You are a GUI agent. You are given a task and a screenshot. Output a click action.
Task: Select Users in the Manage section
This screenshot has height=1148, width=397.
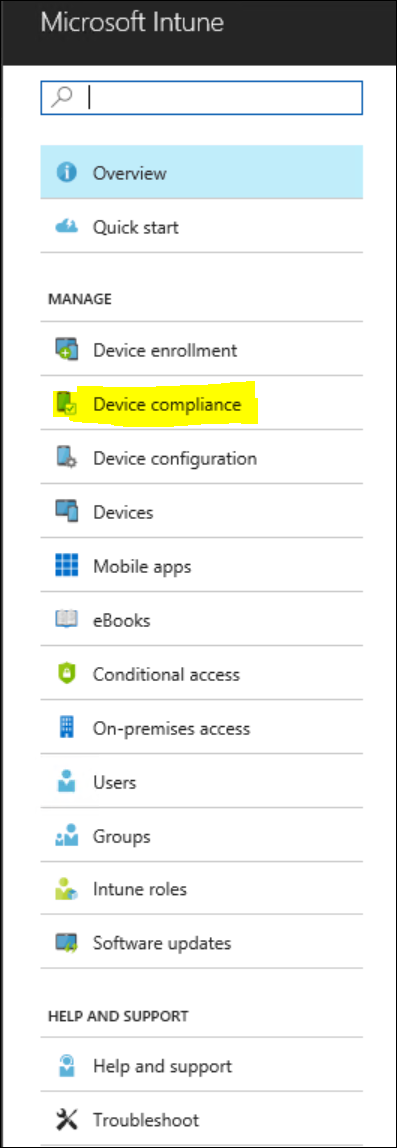point(201,782)
